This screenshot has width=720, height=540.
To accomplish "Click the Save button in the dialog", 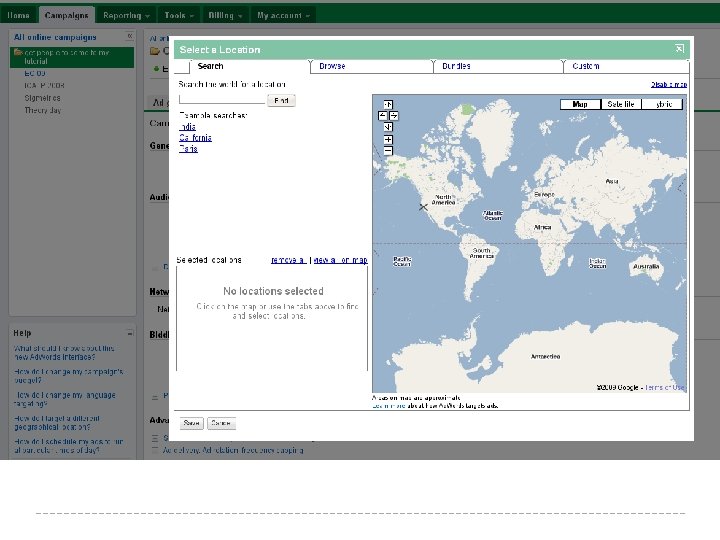I will 191,423.
